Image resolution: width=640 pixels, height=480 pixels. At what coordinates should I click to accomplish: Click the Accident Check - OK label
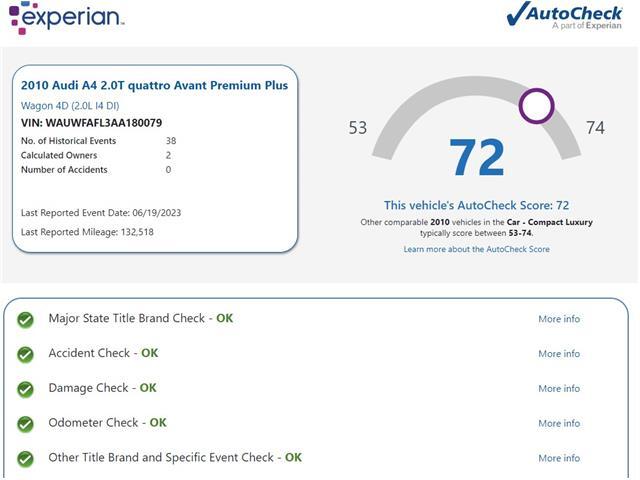tap(103, 353)
